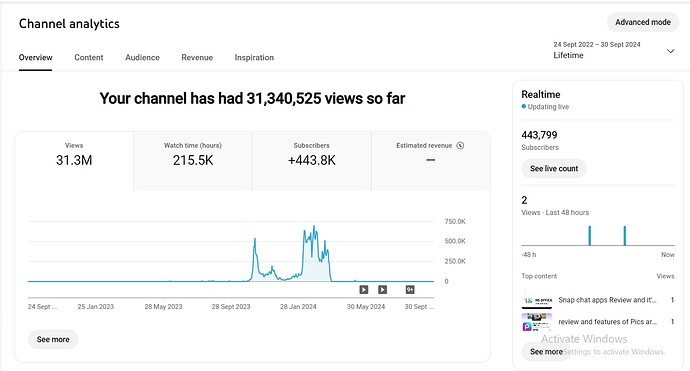Click the first realtime views bar
690x371 pixels.
coord(590,235)
